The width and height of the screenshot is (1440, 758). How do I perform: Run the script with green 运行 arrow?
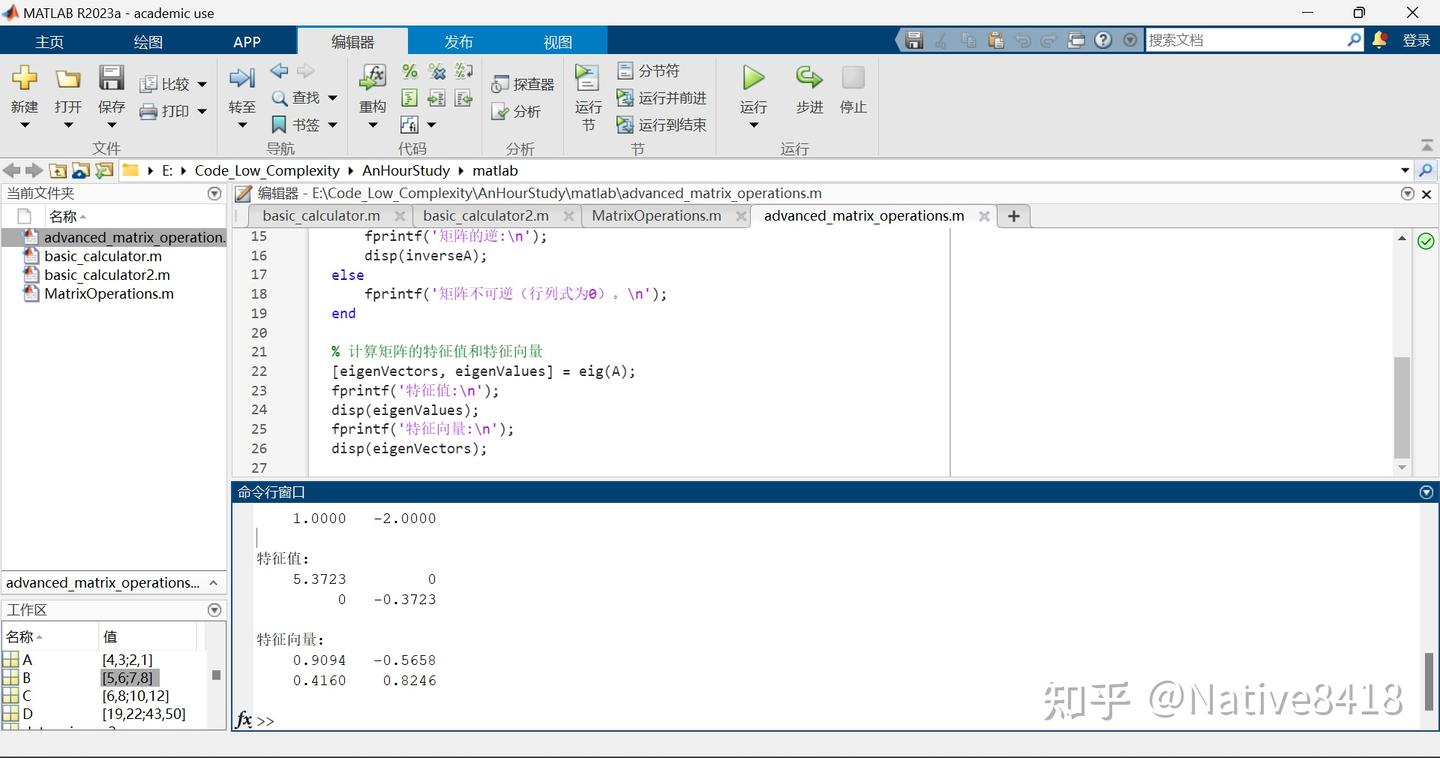pyautogui.click(x=753, y=78)
